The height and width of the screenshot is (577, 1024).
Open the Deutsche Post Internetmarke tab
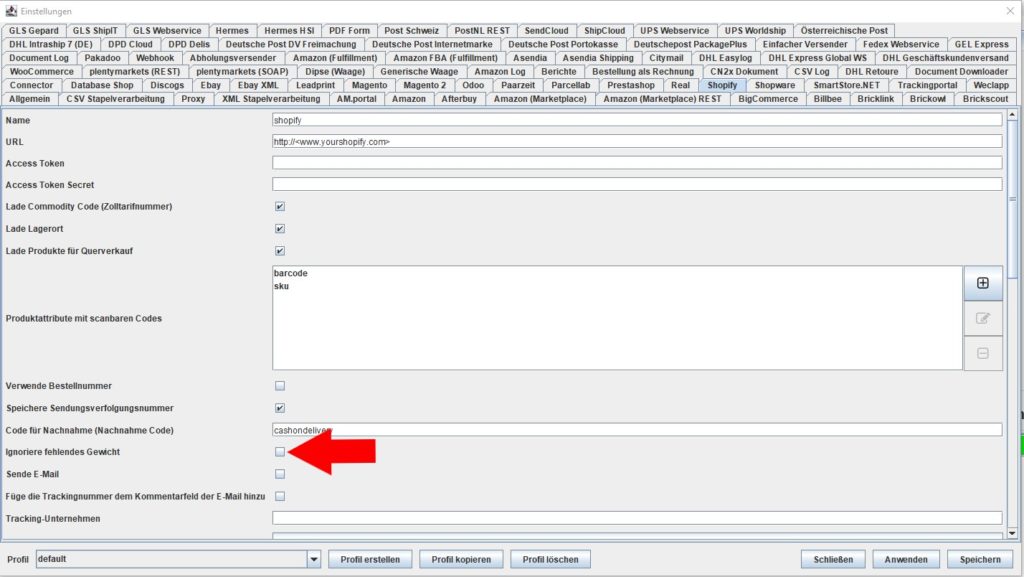click(432, 44)
